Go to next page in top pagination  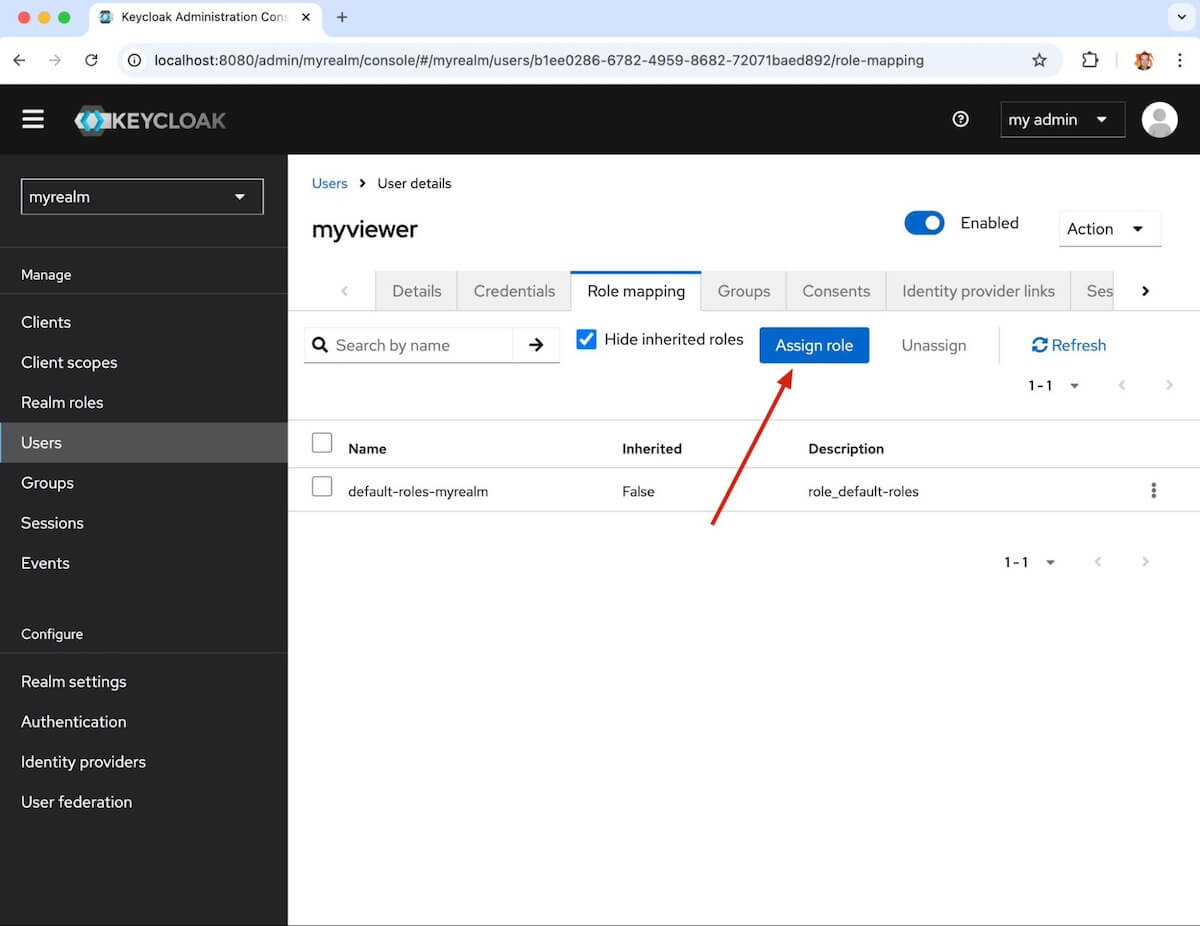pyautogui.click(x=1169, y=385)
